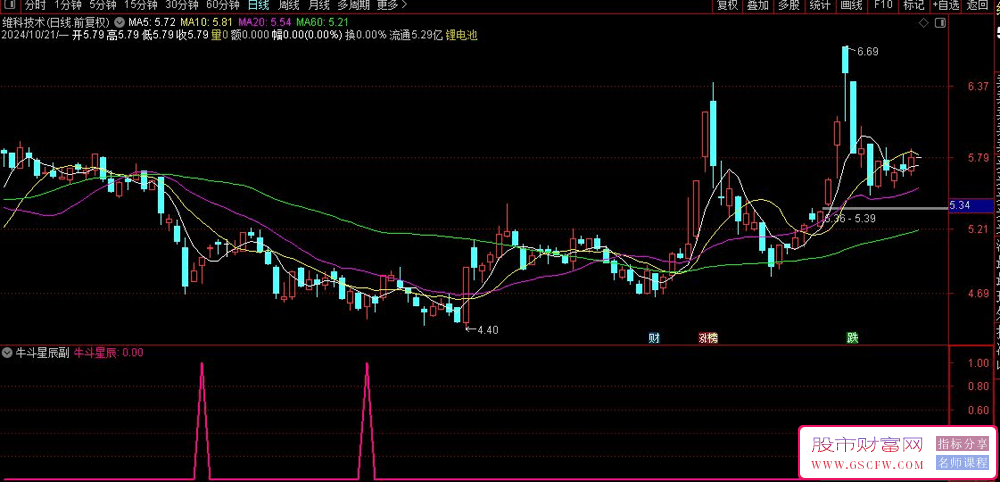Viewport: 1000px width, 482px height.
Task: Select the 1分钟 period tab
Action: coord(67,6)
